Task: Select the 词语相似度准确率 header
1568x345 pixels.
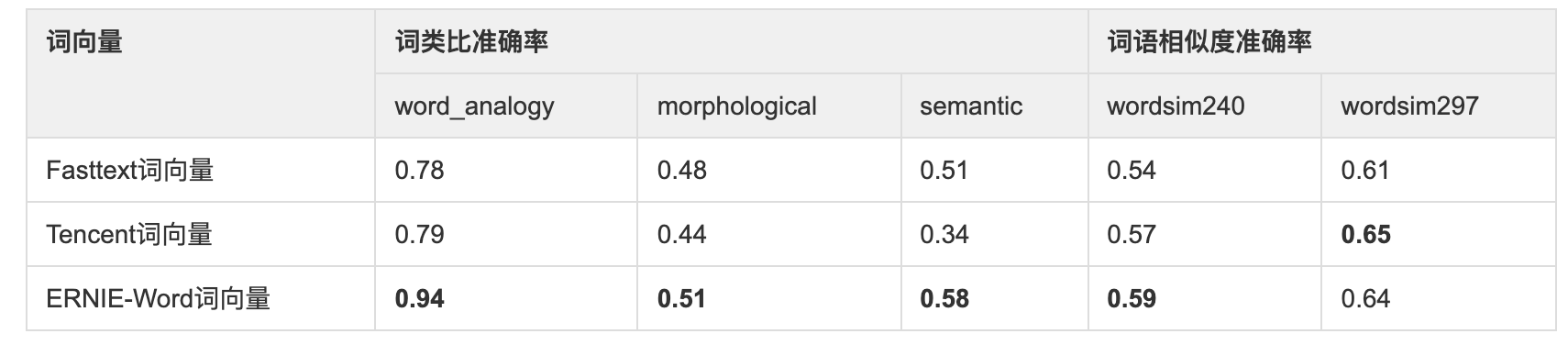Action: click(1209, 42)
